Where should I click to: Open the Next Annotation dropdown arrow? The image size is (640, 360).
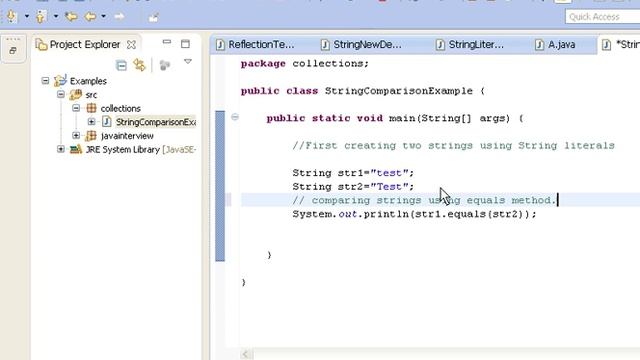[x=27, y=16]
